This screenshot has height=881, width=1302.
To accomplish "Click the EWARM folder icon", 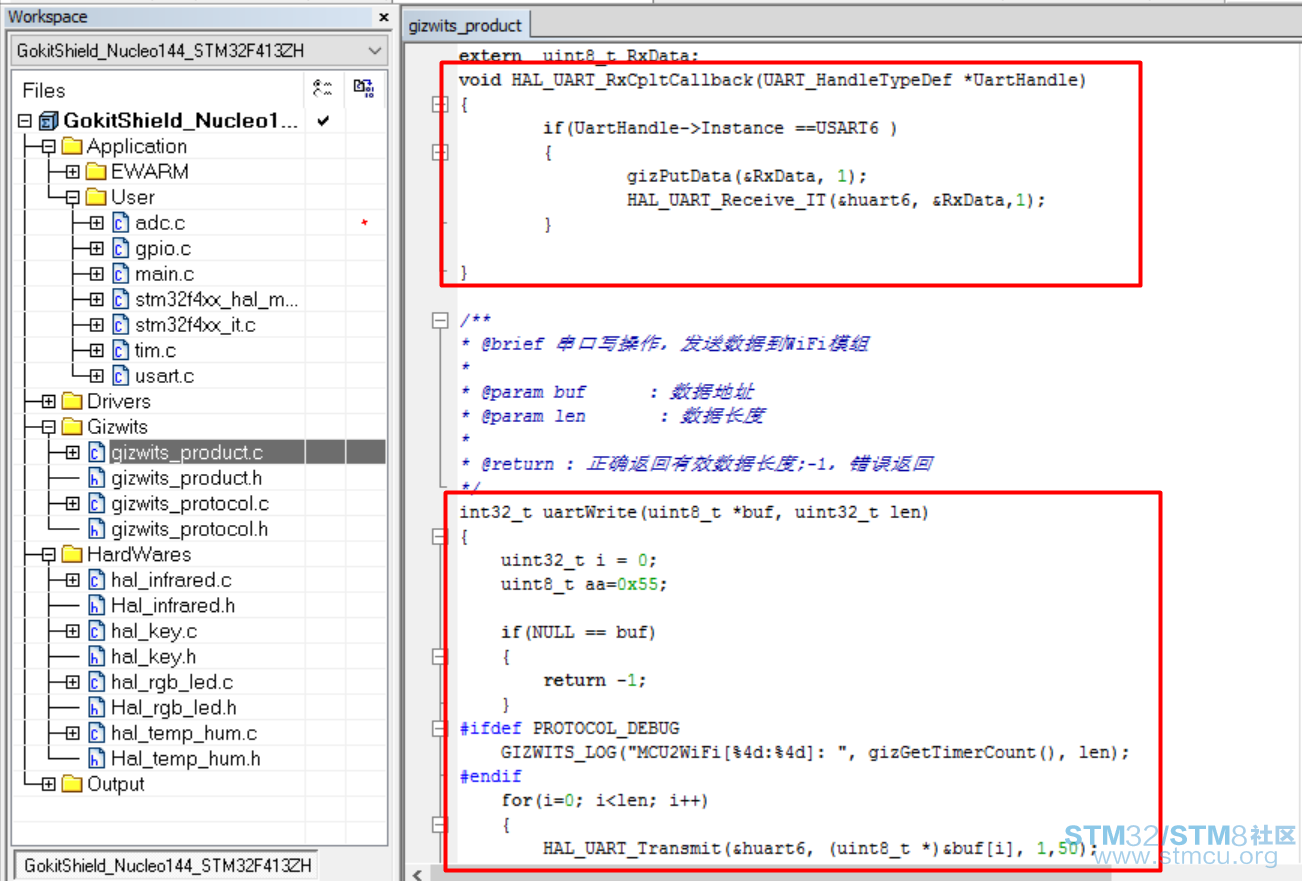I will click(96, 172).
